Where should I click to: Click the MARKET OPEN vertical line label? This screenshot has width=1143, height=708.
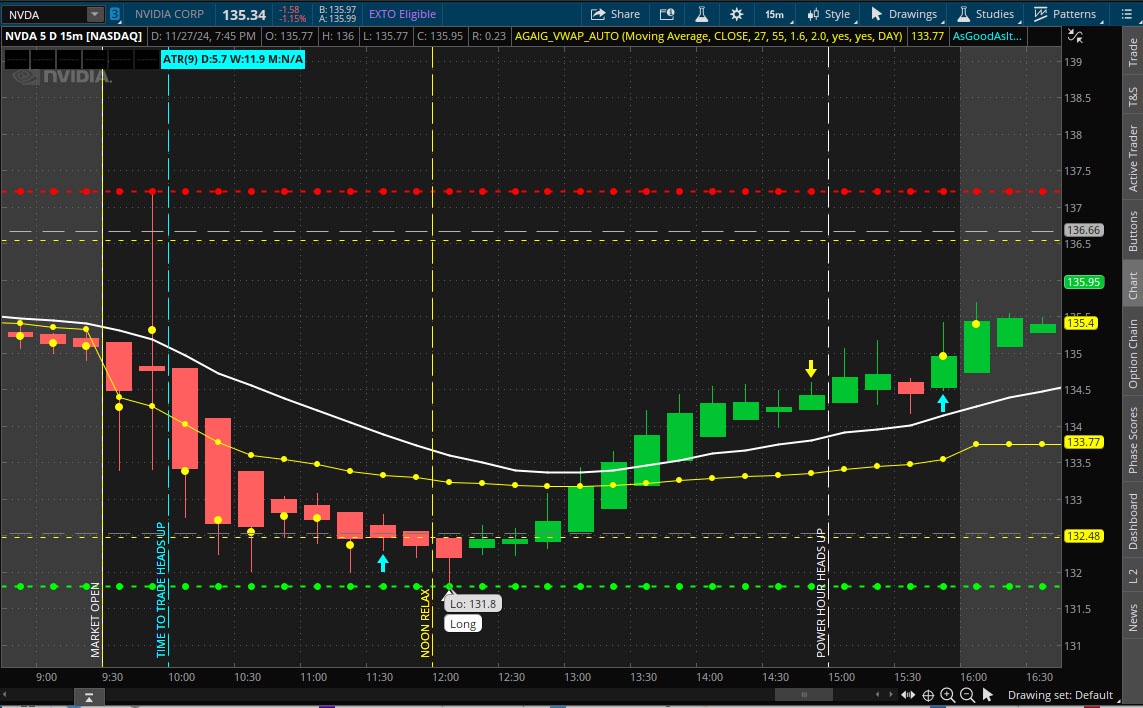point(95,620)
